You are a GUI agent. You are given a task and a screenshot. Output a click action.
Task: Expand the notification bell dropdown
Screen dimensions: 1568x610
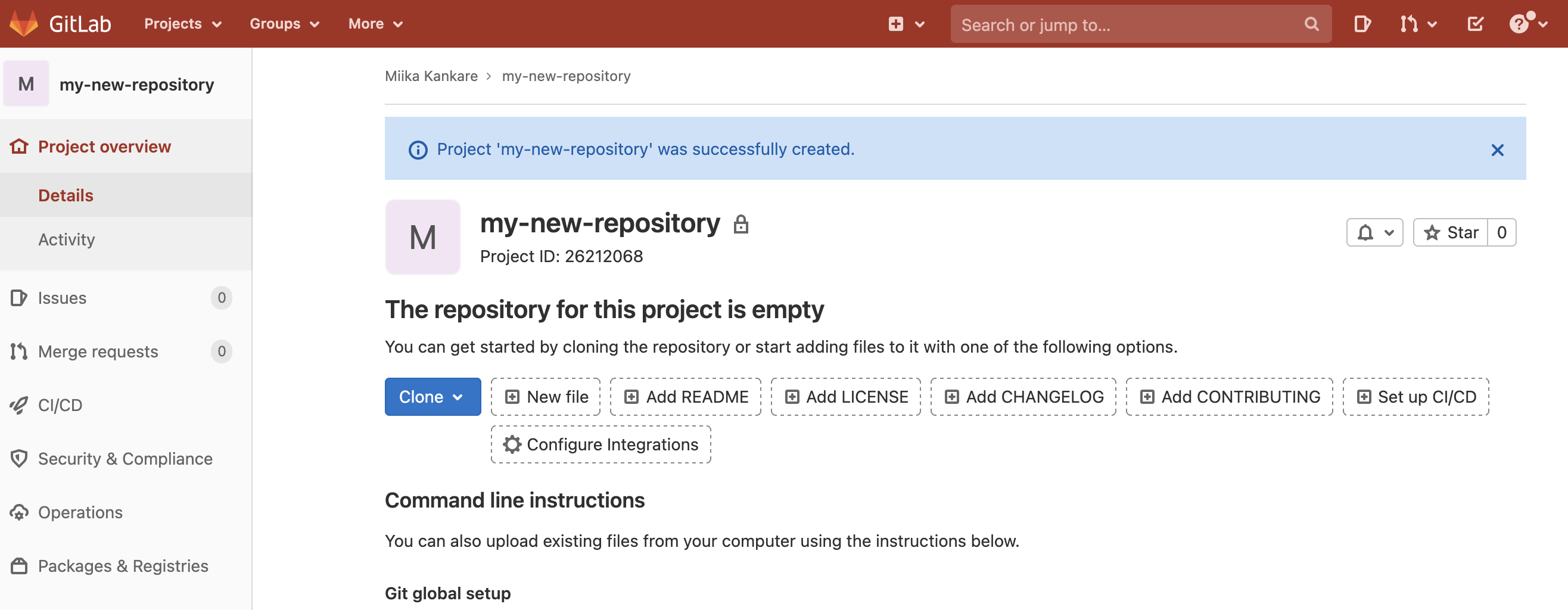pos(1374,232)
